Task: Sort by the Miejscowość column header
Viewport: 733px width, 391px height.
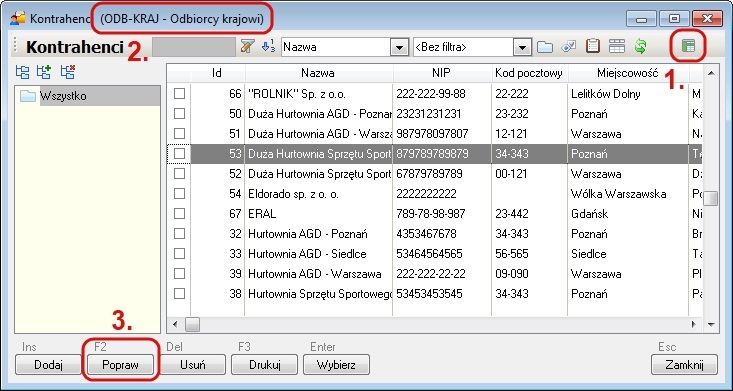Action: tap(628, 73)
